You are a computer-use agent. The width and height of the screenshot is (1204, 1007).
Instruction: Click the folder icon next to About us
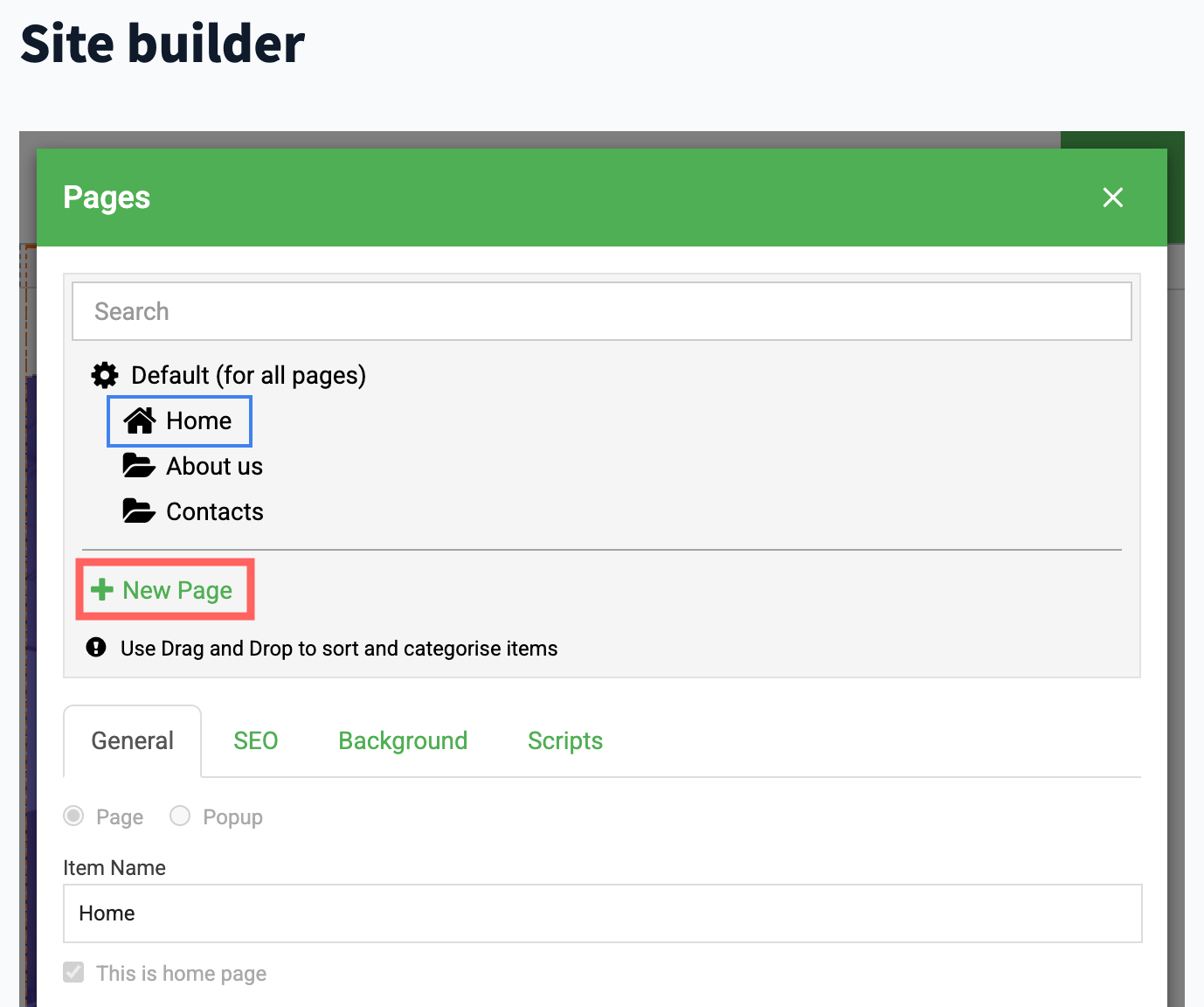[139, 466]
